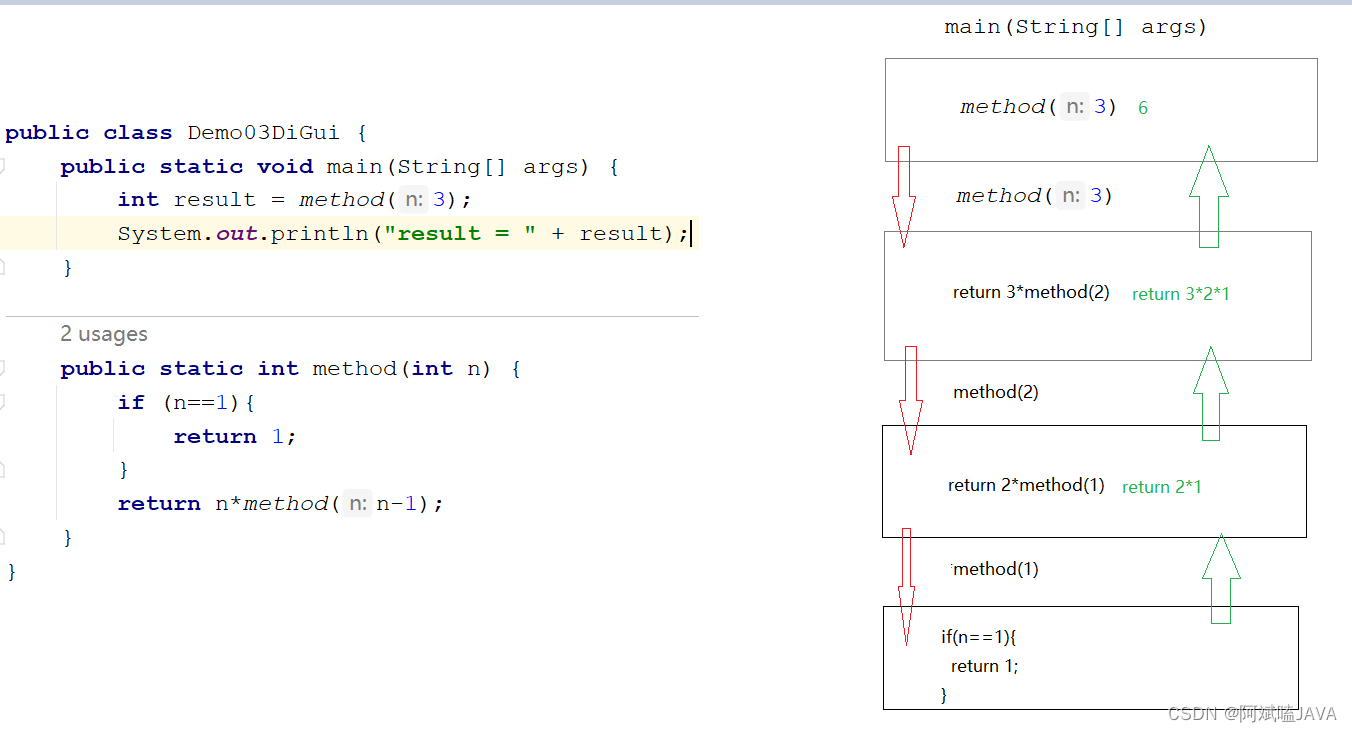Click the "return n*method(" statement
1352x732 pixels.
229,503
